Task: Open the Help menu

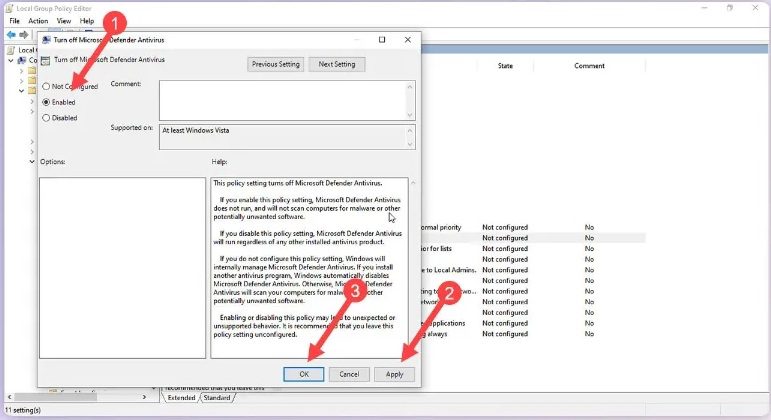Action: point(87,21)
